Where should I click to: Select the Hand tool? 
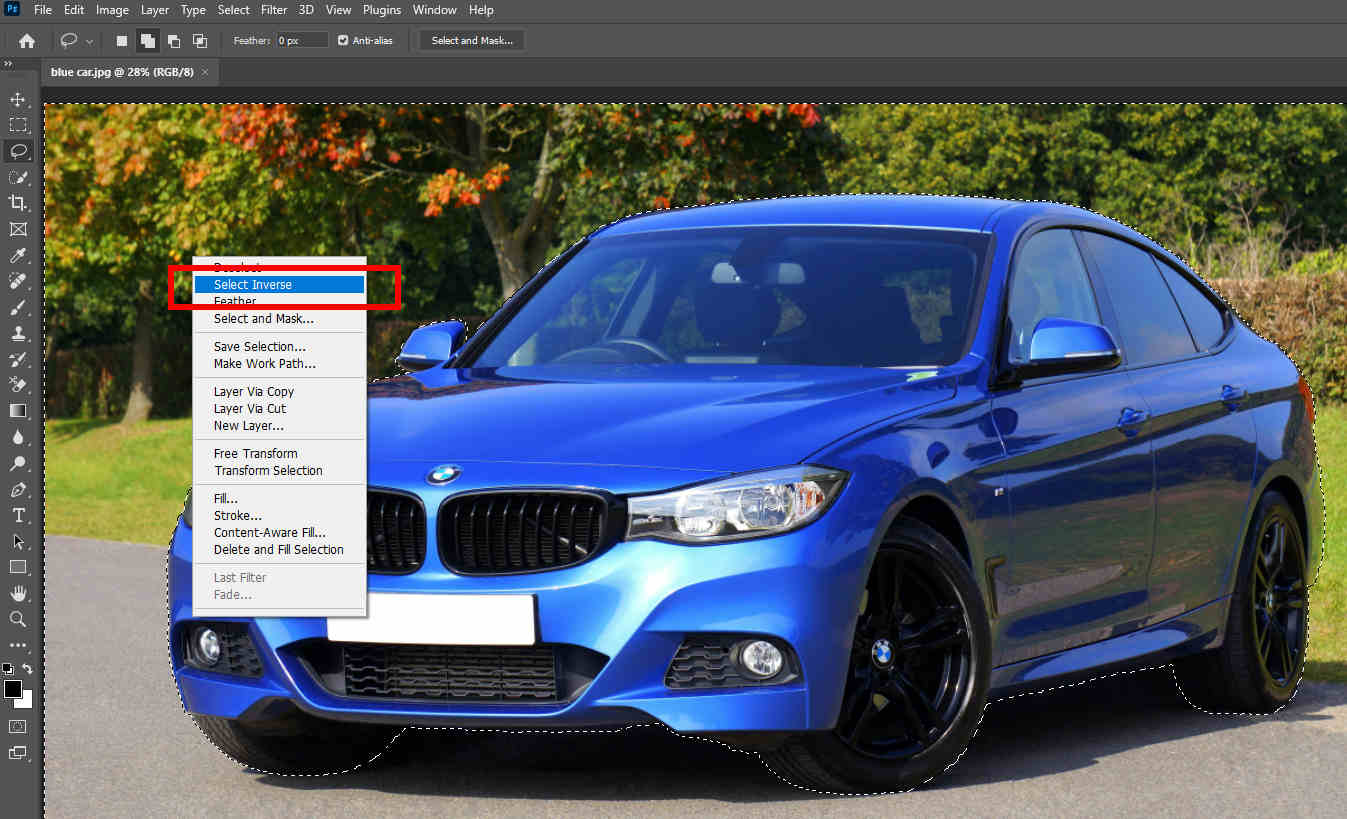[18, 593]
